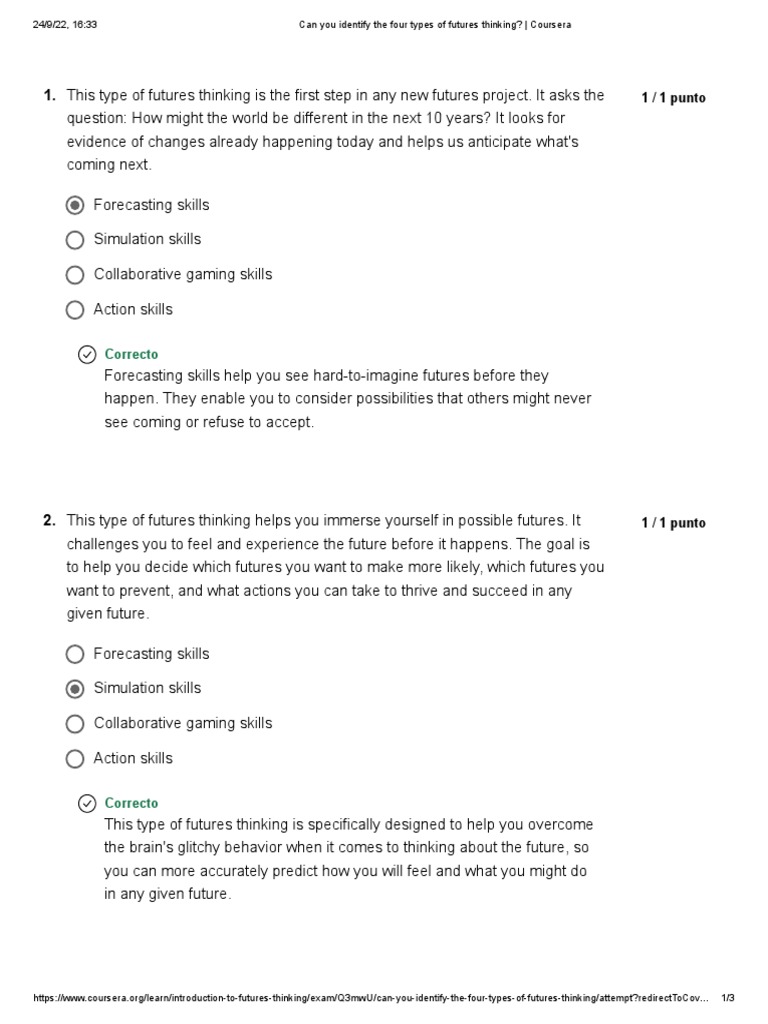Select Forecasting skills for question 1
This screenshot has width=768, height=1024.
pos(75,205)
